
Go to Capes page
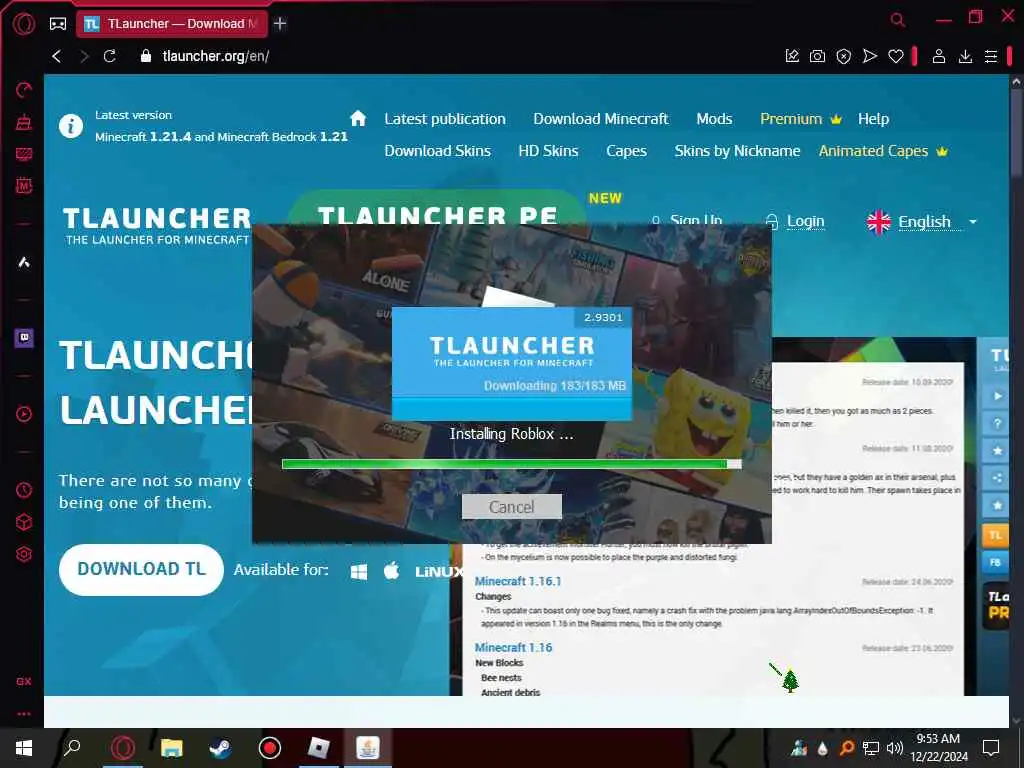tap(626, 151)
